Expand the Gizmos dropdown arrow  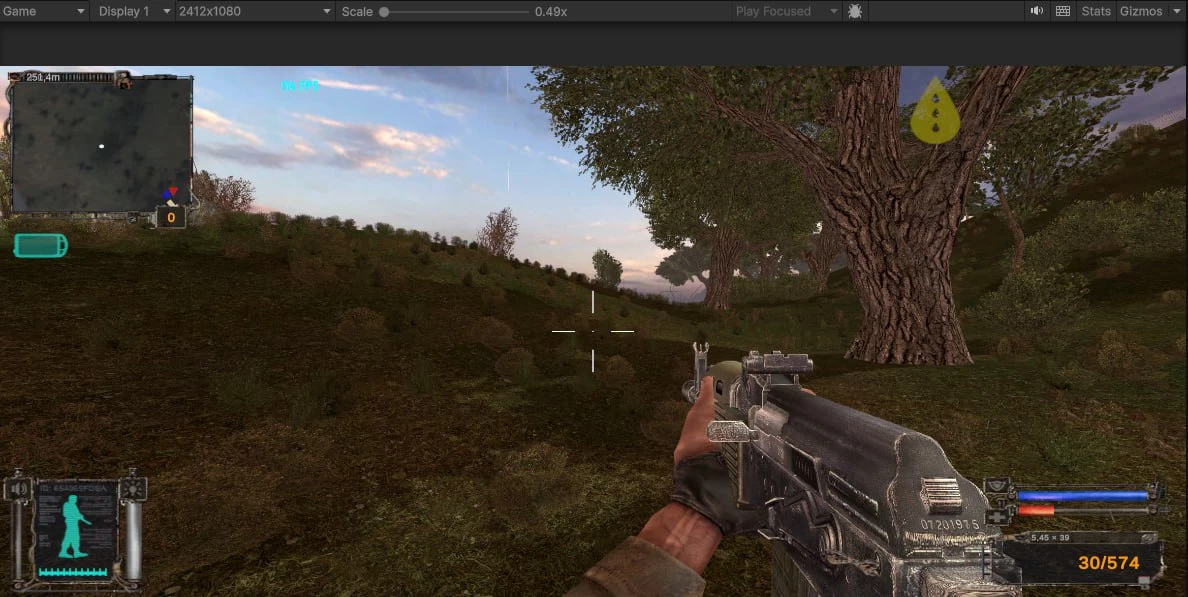[1176, 11]
